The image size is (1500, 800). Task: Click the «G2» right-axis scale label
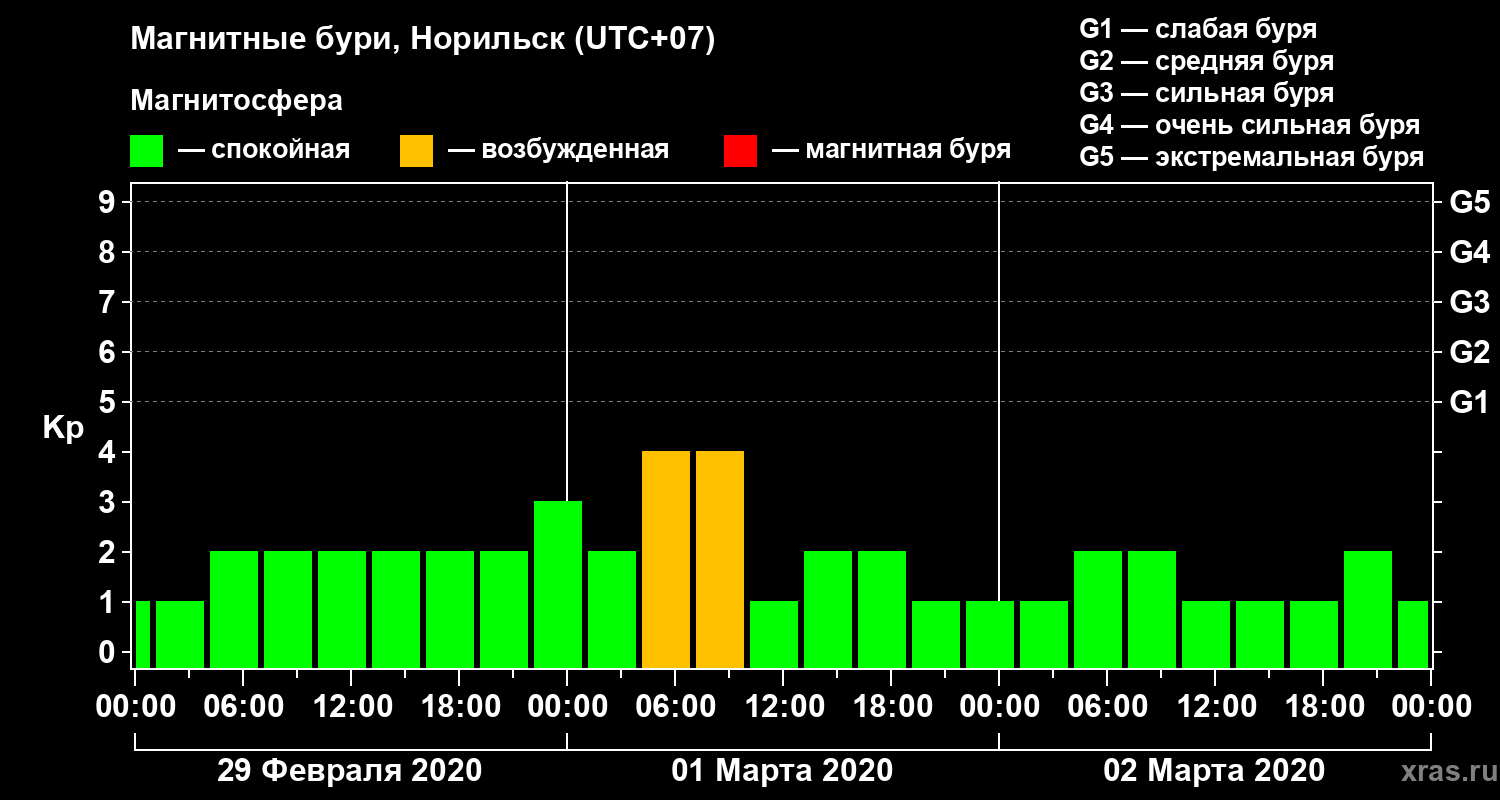coord(1469,352)
